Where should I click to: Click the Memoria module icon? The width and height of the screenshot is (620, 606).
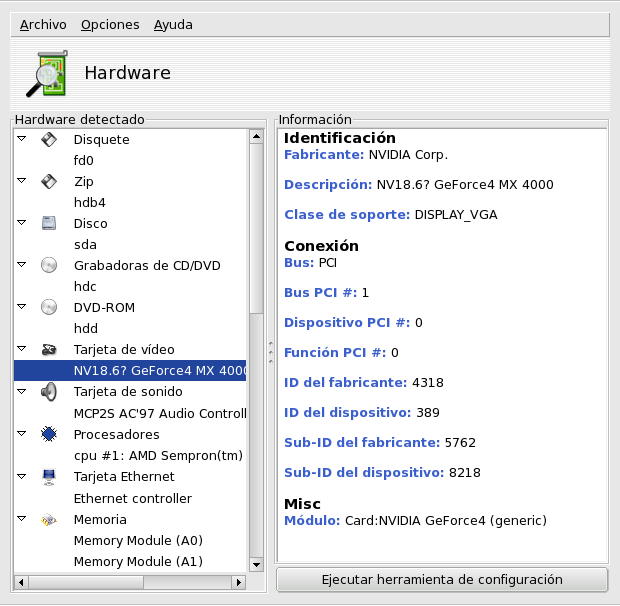tap(49, 520)
